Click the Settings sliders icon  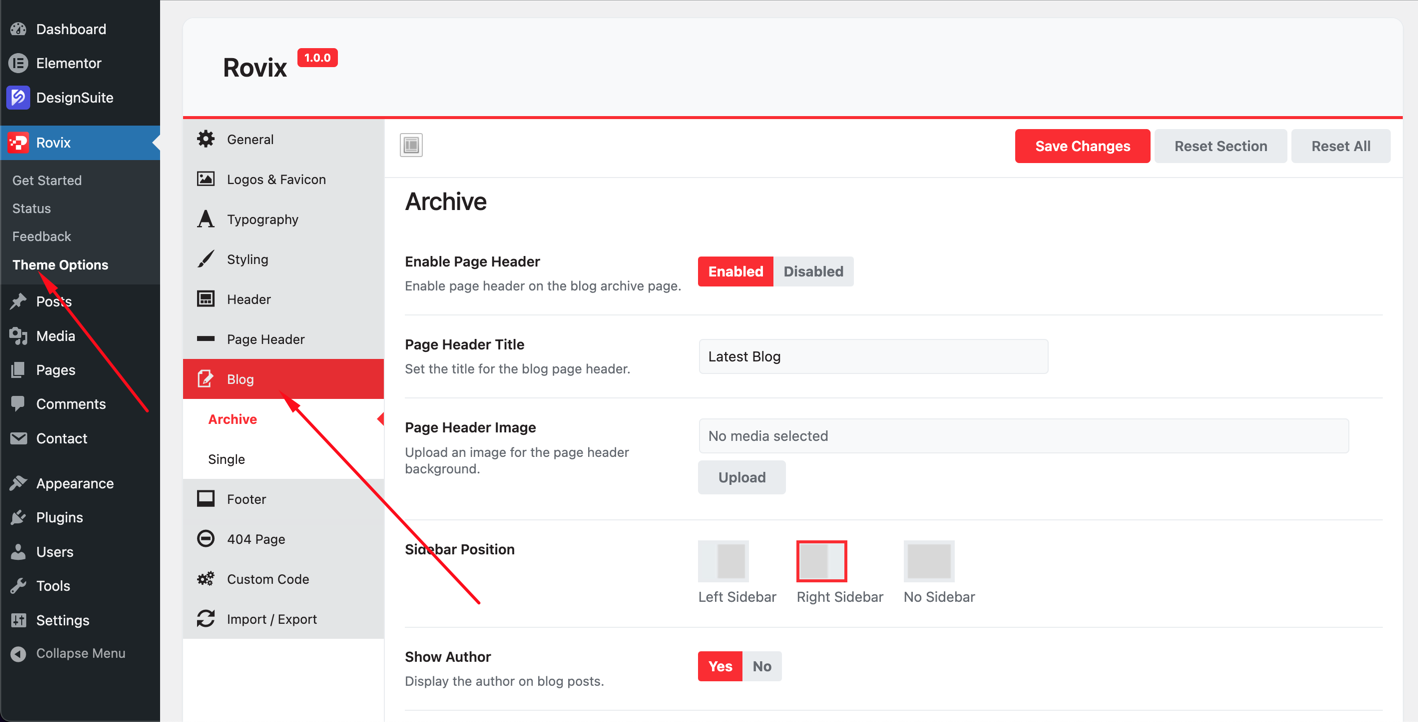tap(18, 620)
